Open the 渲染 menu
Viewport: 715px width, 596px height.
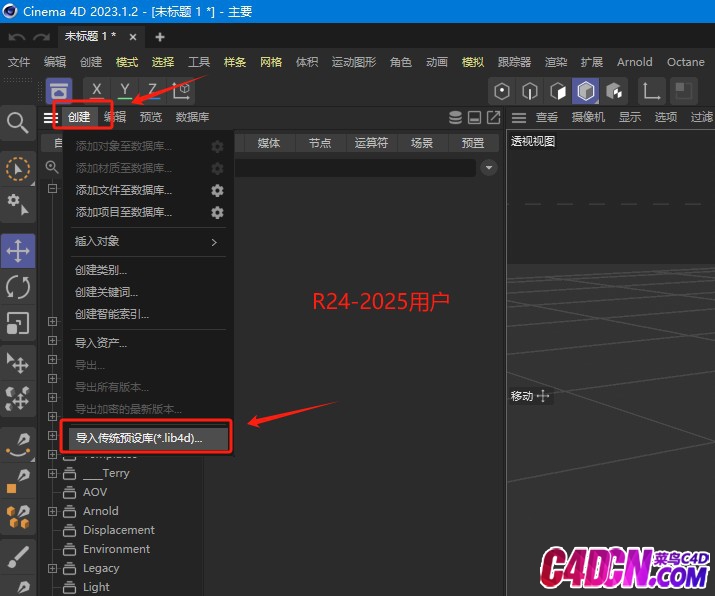click(x=556, y=62)
